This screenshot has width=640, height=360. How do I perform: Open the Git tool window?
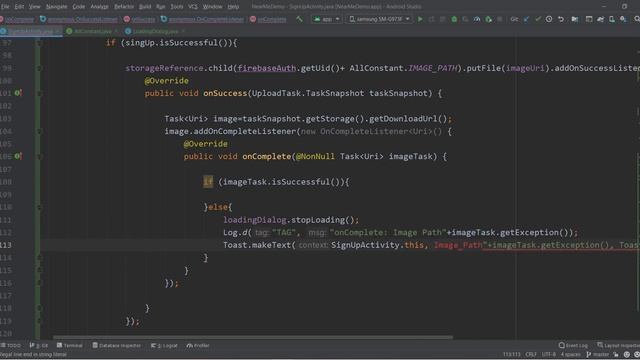pyautogui.click(x=39, y=345)
